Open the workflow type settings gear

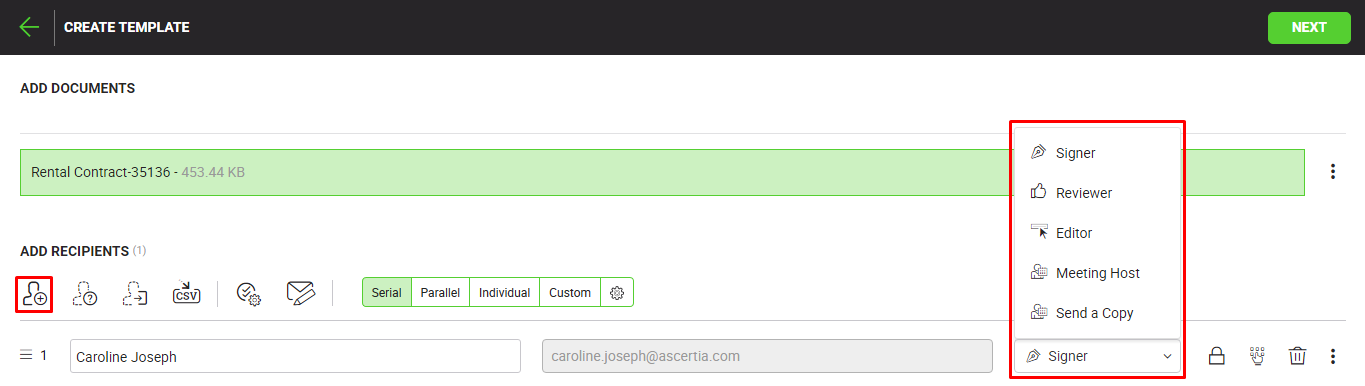(x=617, y=293)
